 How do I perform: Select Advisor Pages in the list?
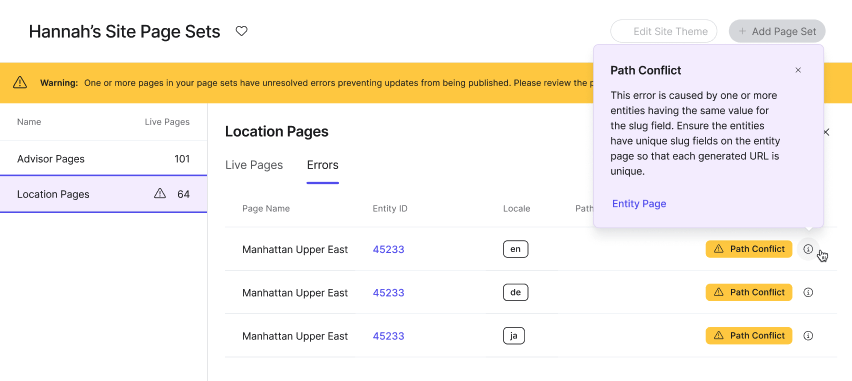tap(103, 159)
